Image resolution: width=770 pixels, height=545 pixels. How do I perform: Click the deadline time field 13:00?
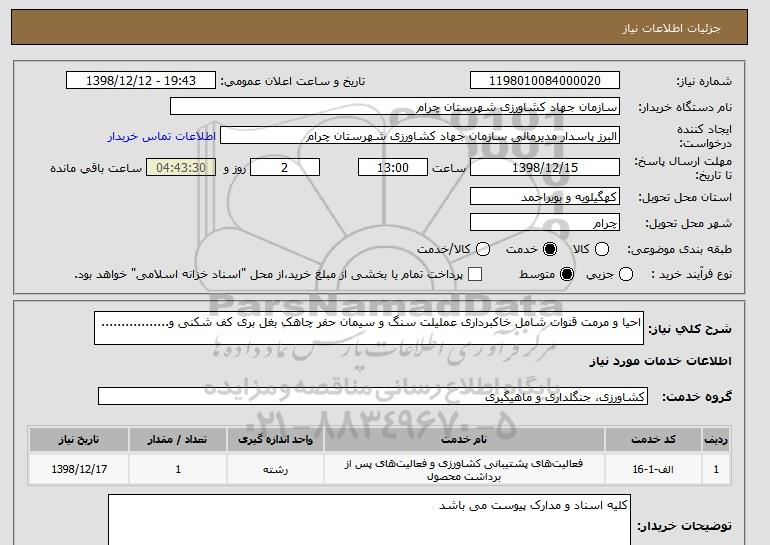pos(393,167)
